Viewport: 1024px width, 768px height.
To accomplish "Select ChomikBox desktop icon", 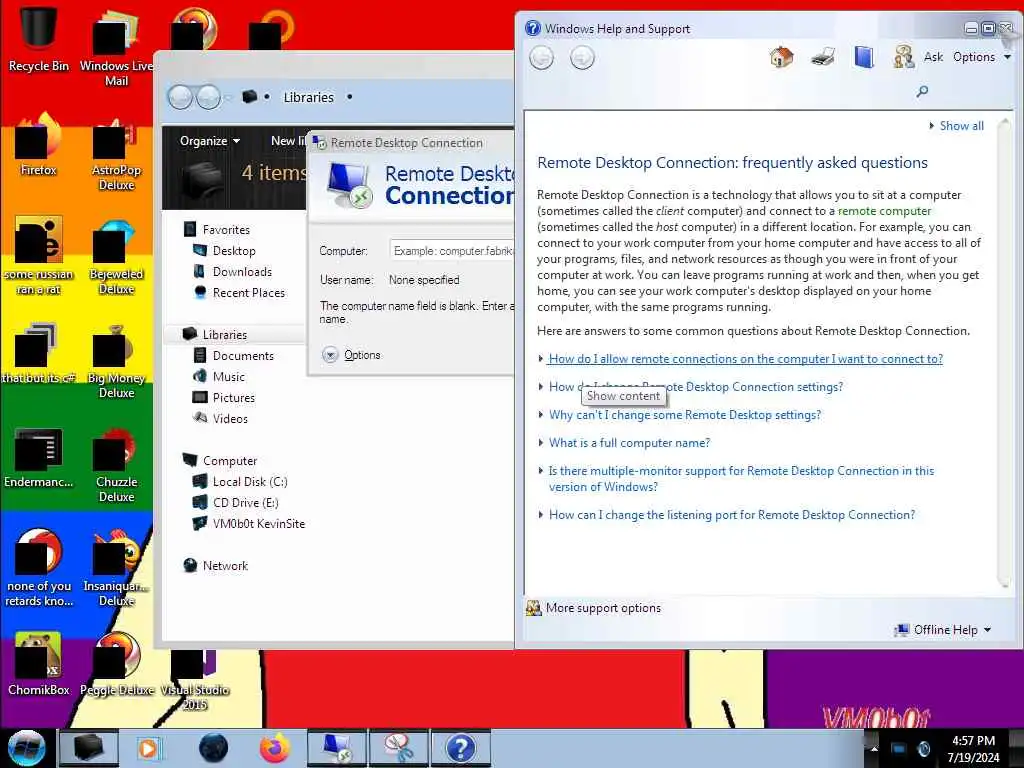I will [39, 664].
